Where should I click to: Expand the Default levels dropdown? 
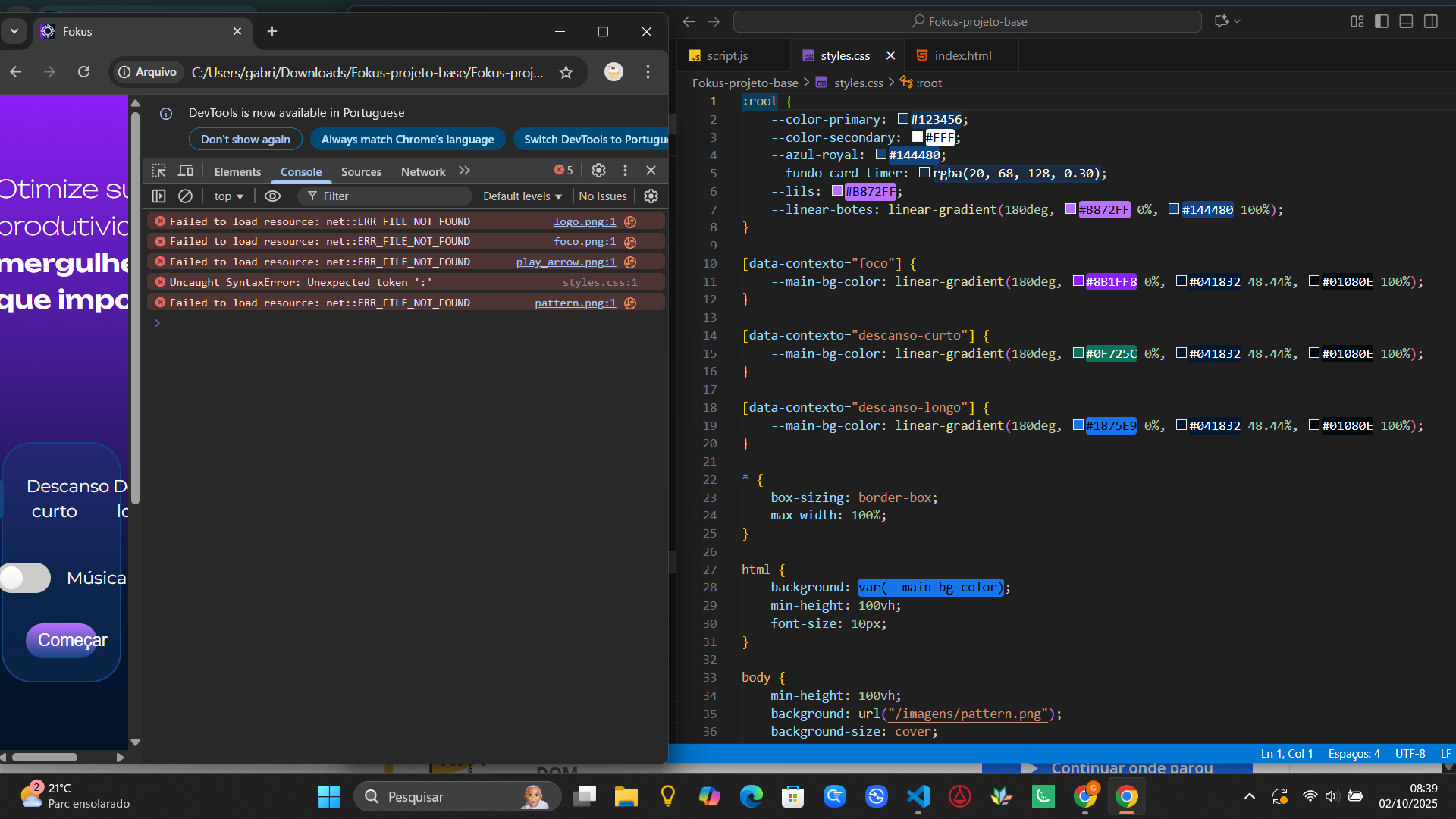coord(522,196)
